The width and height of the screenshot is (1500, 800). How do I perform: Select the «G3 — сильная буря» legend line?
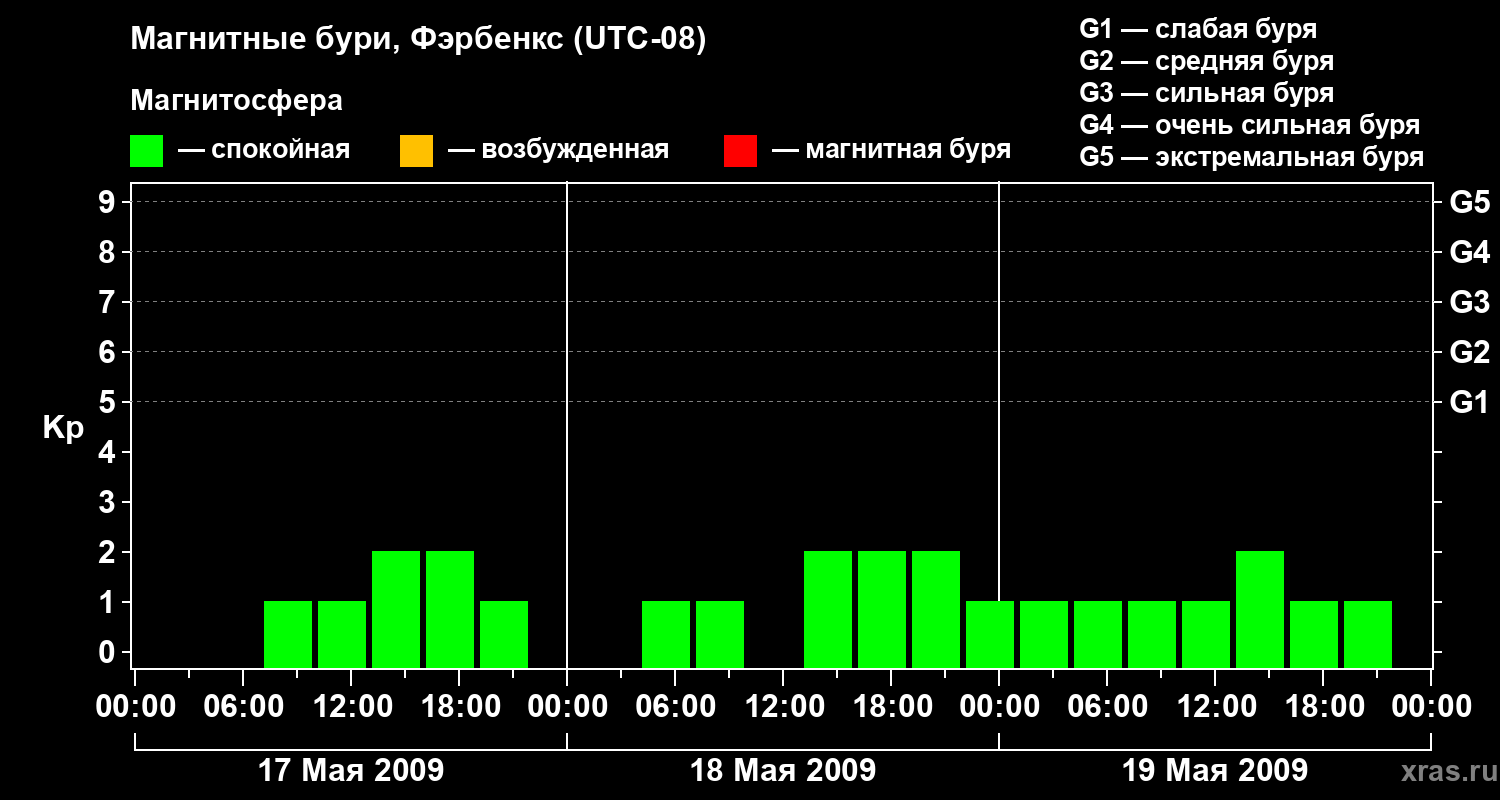[1206, 93]
